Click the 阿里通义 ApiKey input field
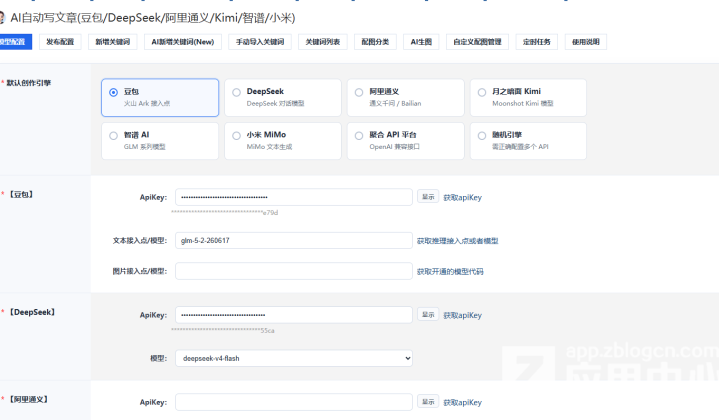719x420 pixels. (293, 402)
